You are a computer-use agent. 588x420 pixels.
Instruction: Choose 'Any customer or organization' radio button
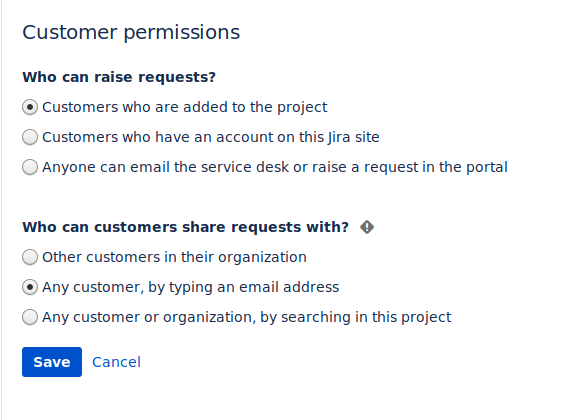30,317
